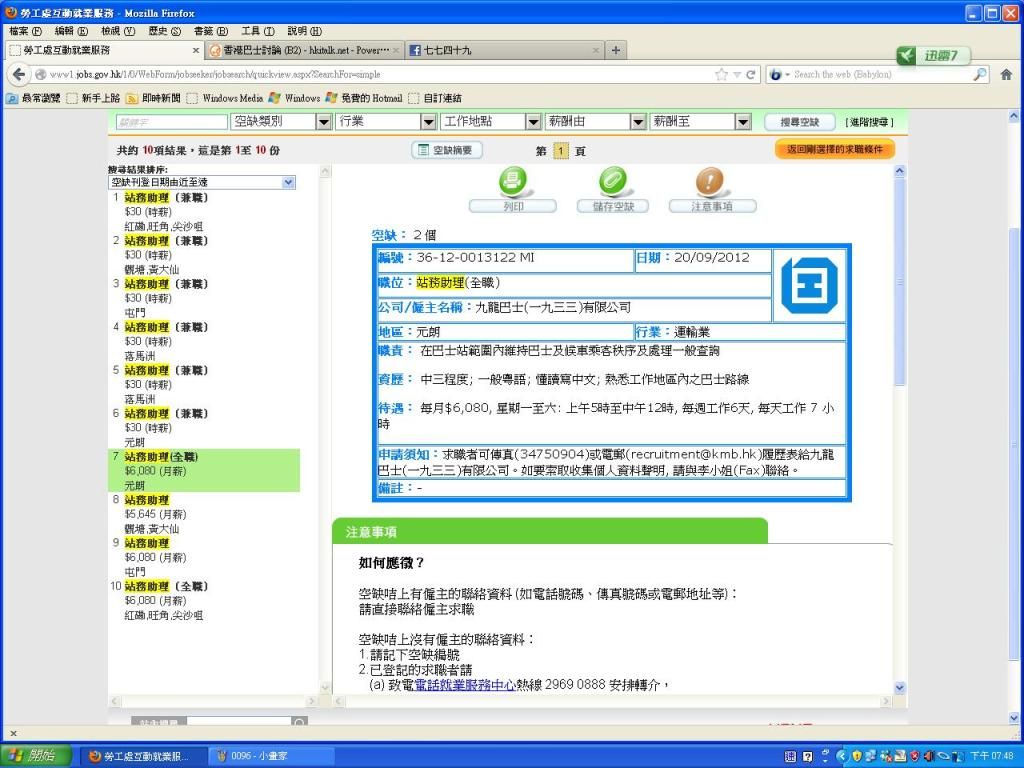Click the 迅雷7 toolbar icon

(933, 56)
